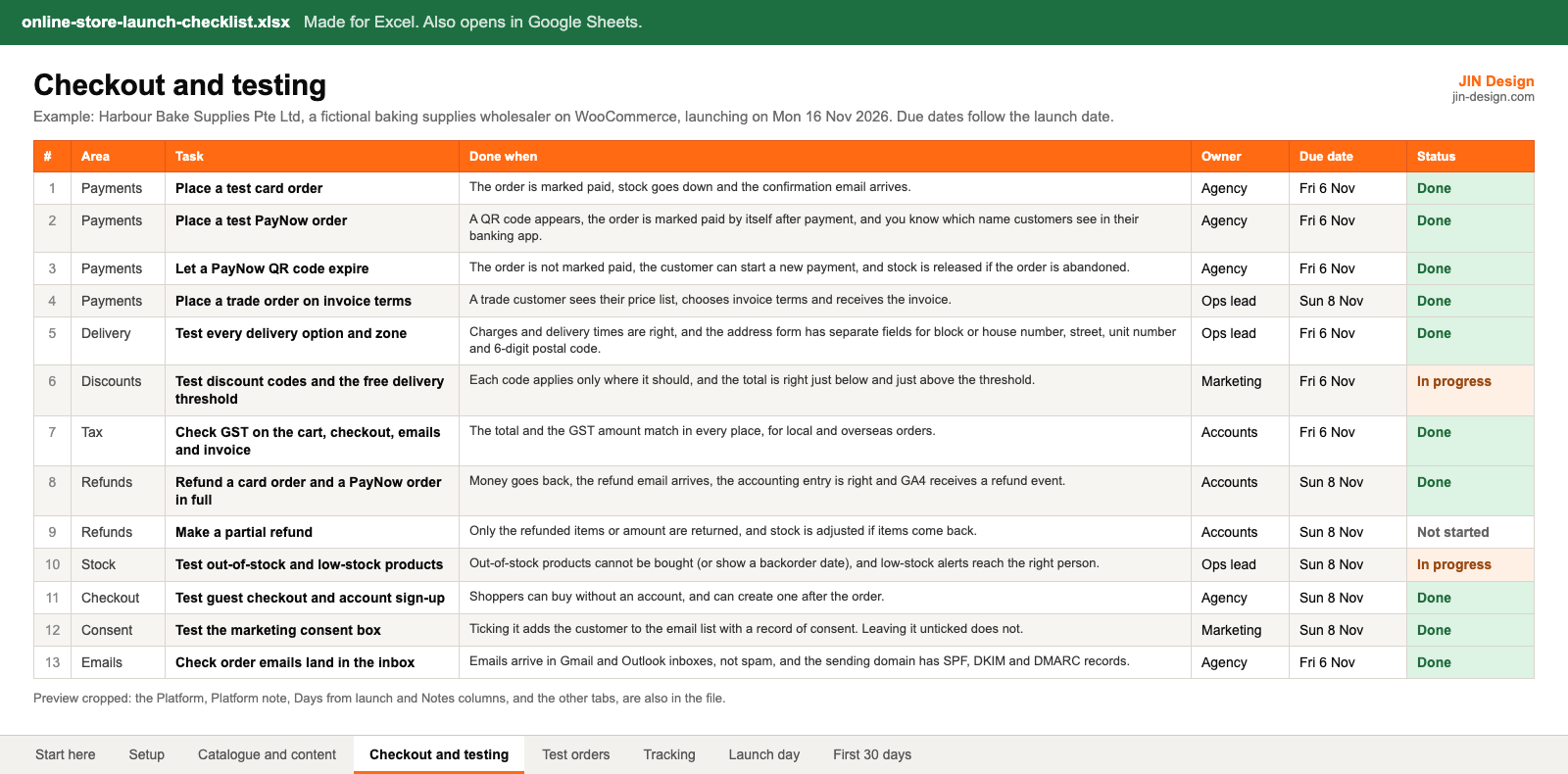Click the Delivery area cell
The image size is (1568, 774).
(x=118, y=341)
